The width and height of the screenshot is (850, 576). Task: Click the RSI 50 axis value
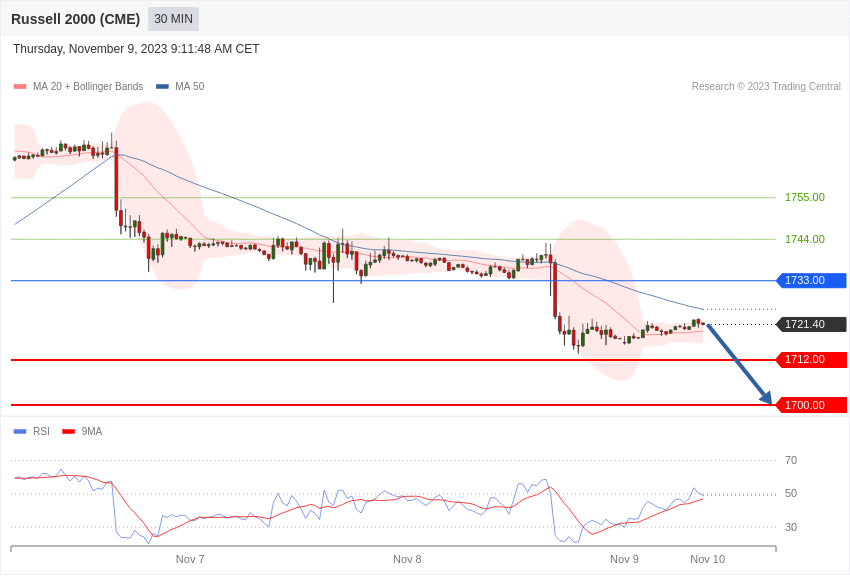click(x=791, y=493)
